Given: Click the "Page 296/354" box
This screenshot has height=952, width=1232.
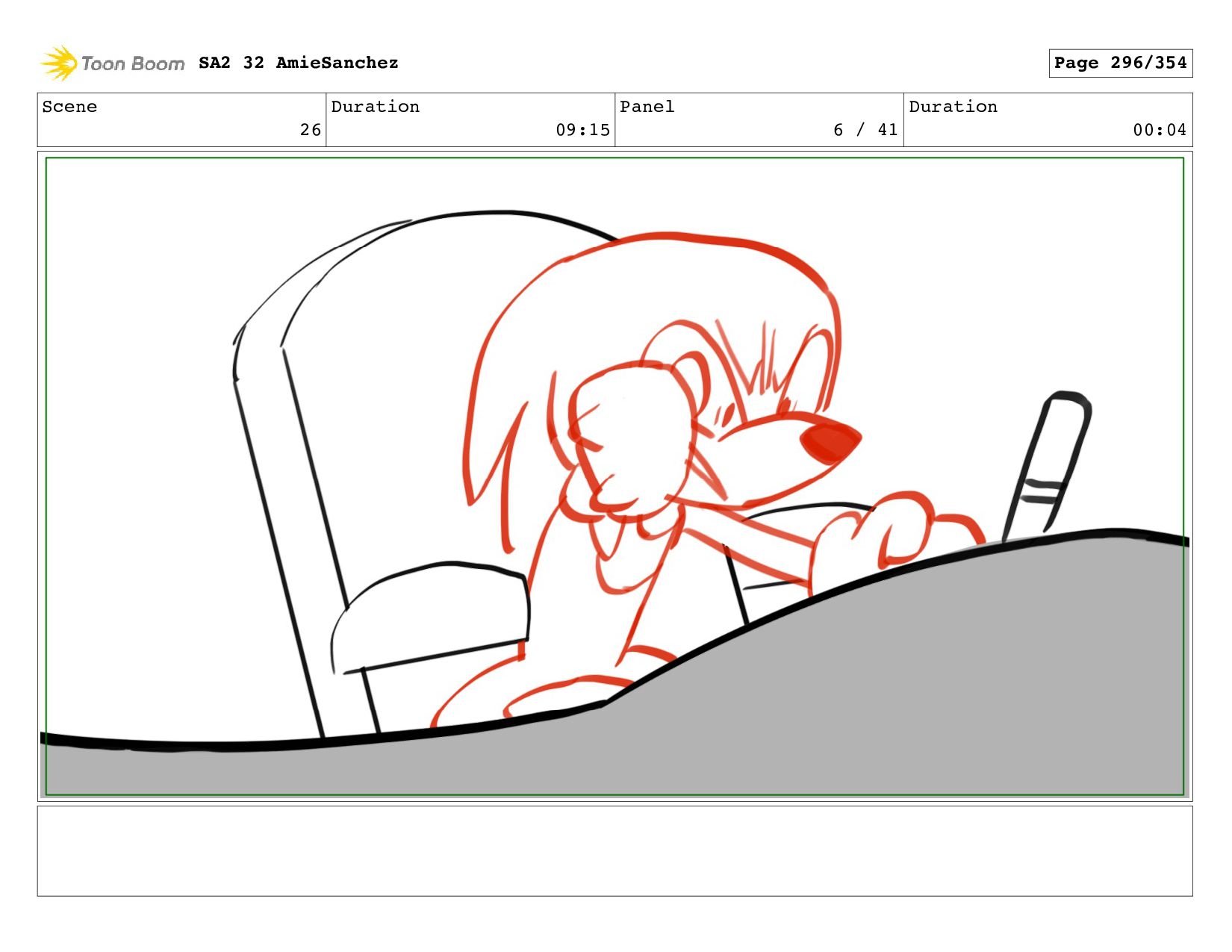Looking at the screenshot, I should tap(1120, 63).
